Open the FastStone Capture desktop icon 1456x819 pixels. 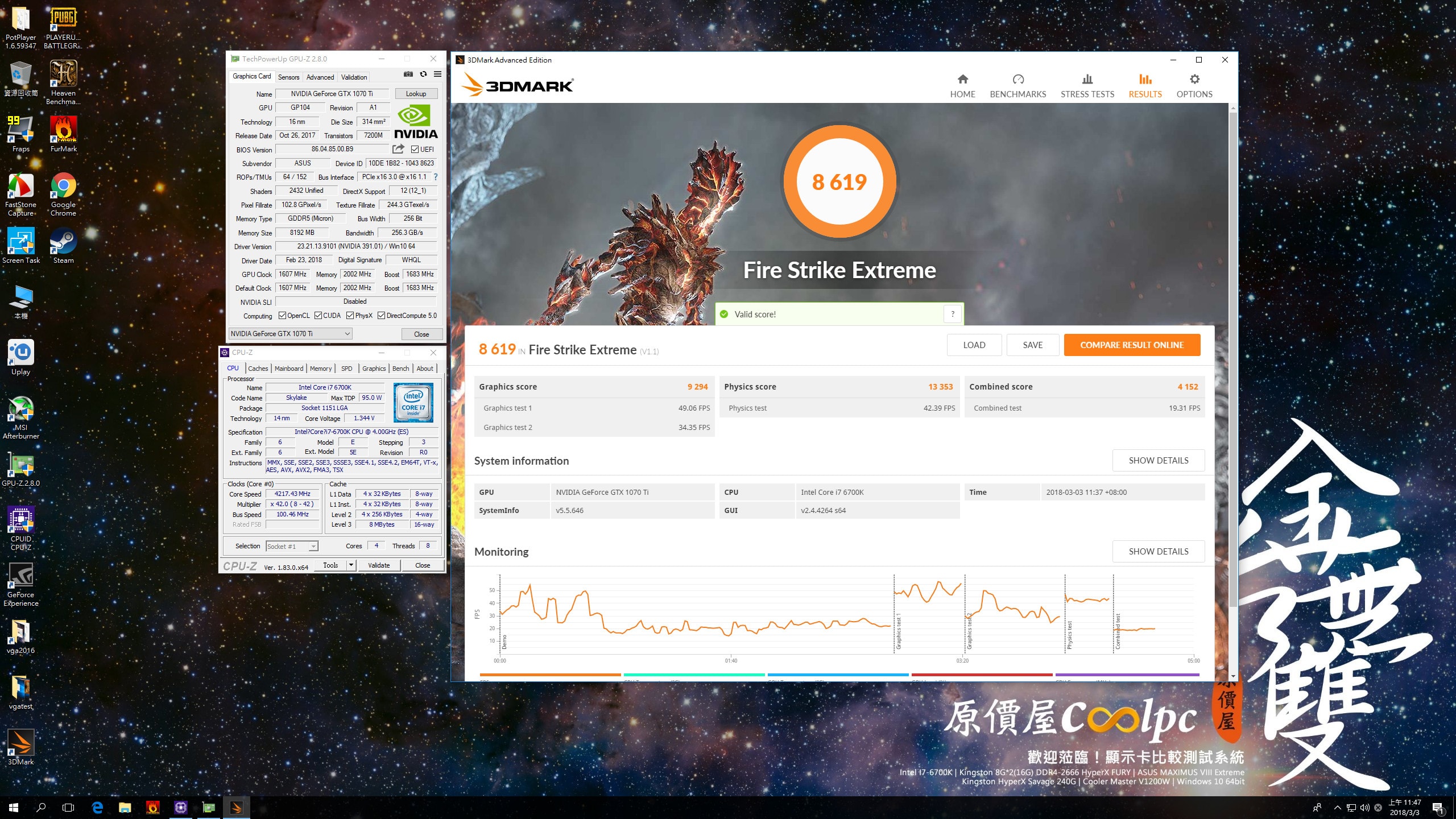[21, 195]
